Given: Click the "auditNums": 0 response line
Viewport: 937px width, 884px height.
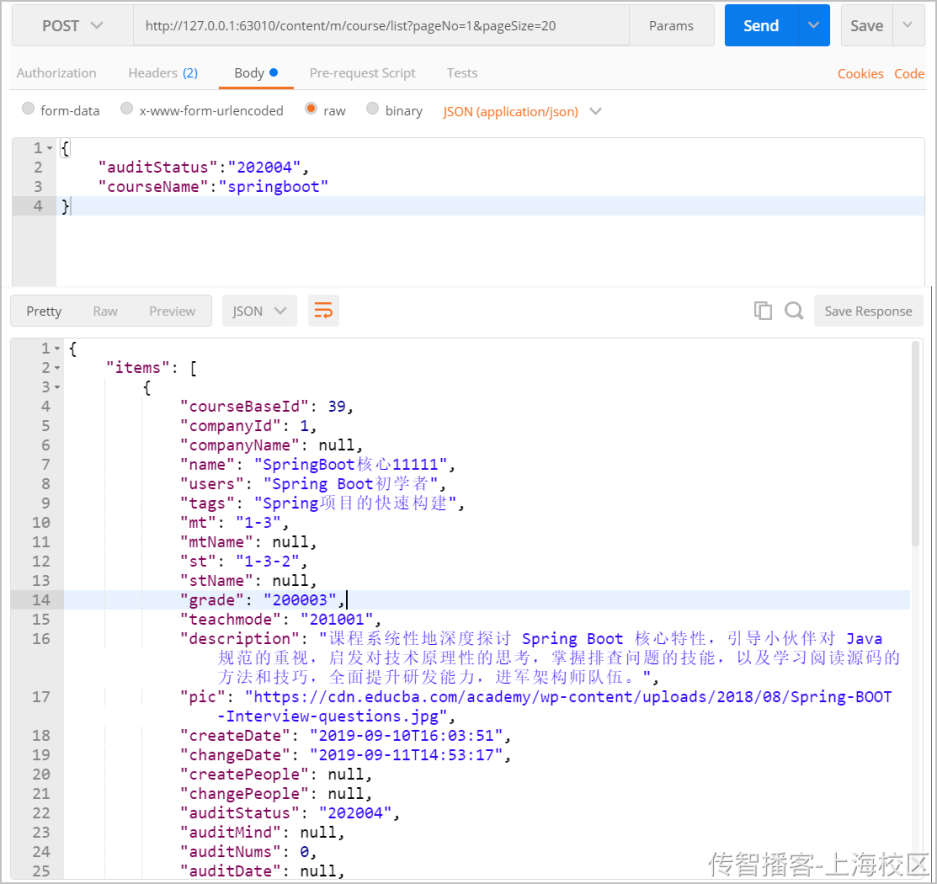Looking at the screenshot, I should (248, 852).
